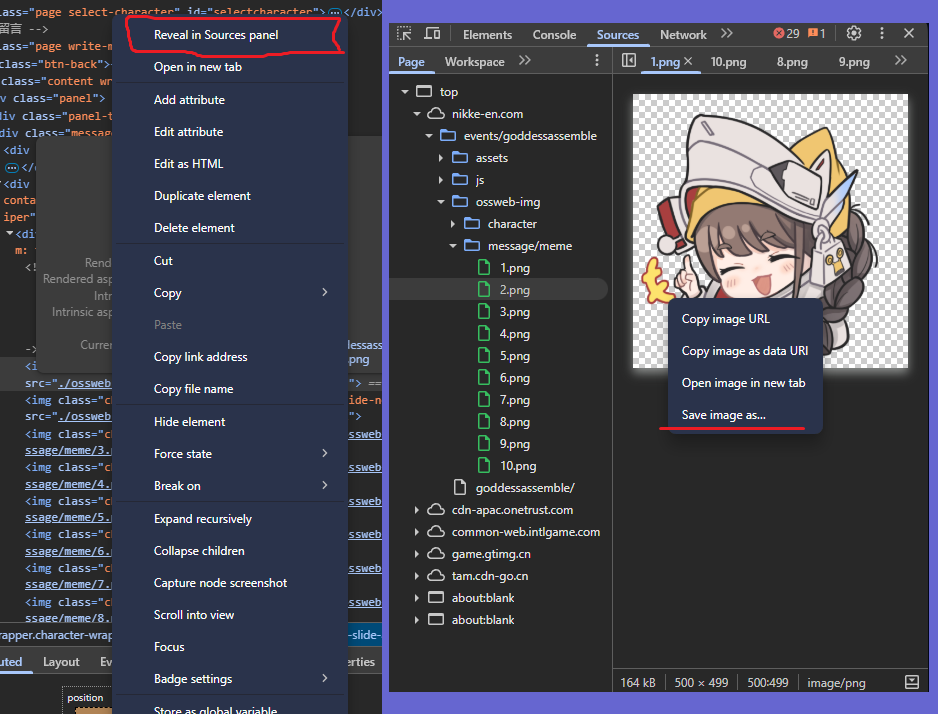938x714 pixels.
Task: Click the character image preview
Action: click(x=770, y=230)
